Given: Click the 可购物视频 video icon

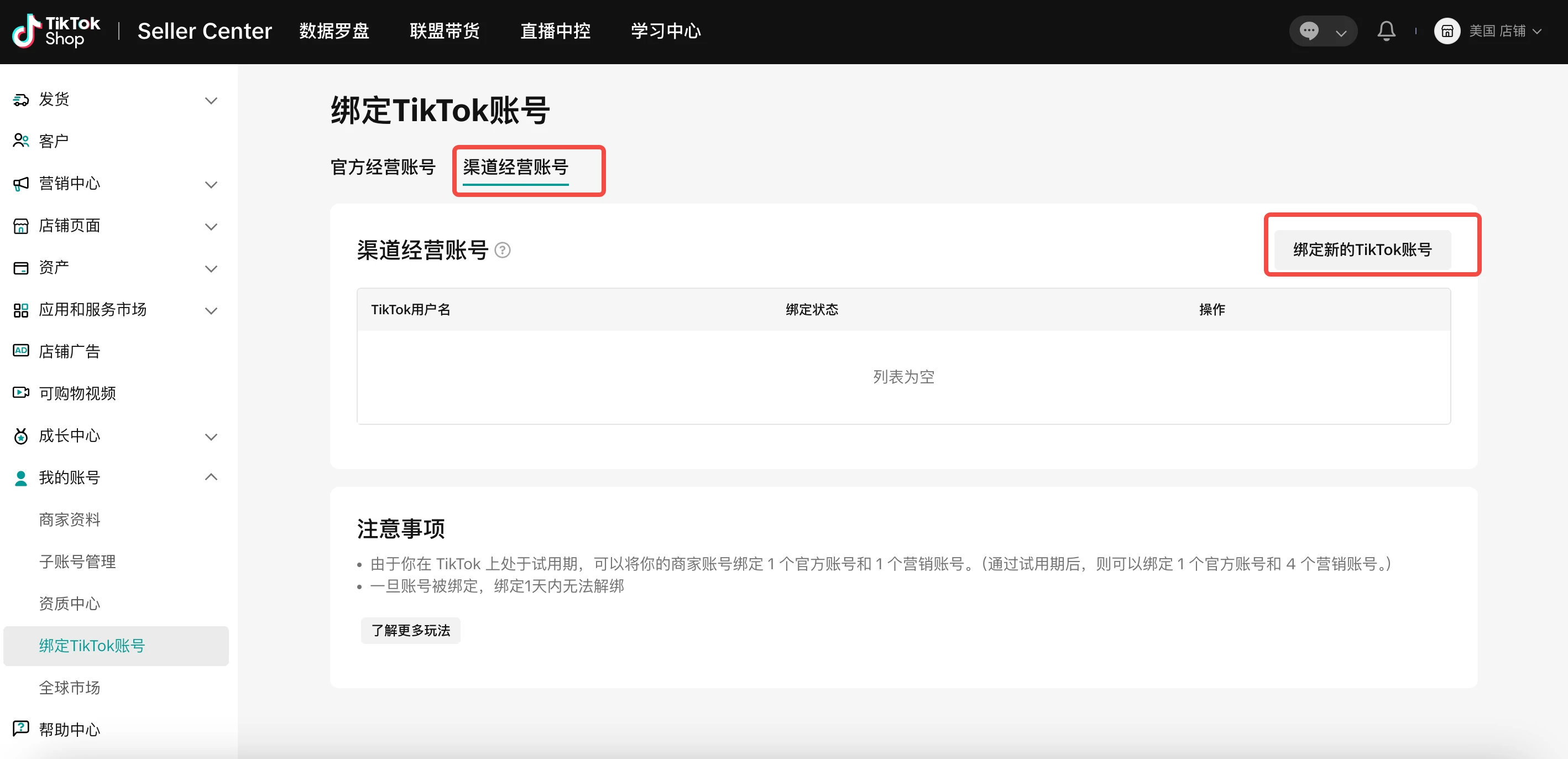Looking at the screenshot, I should [x=20, y=393].
